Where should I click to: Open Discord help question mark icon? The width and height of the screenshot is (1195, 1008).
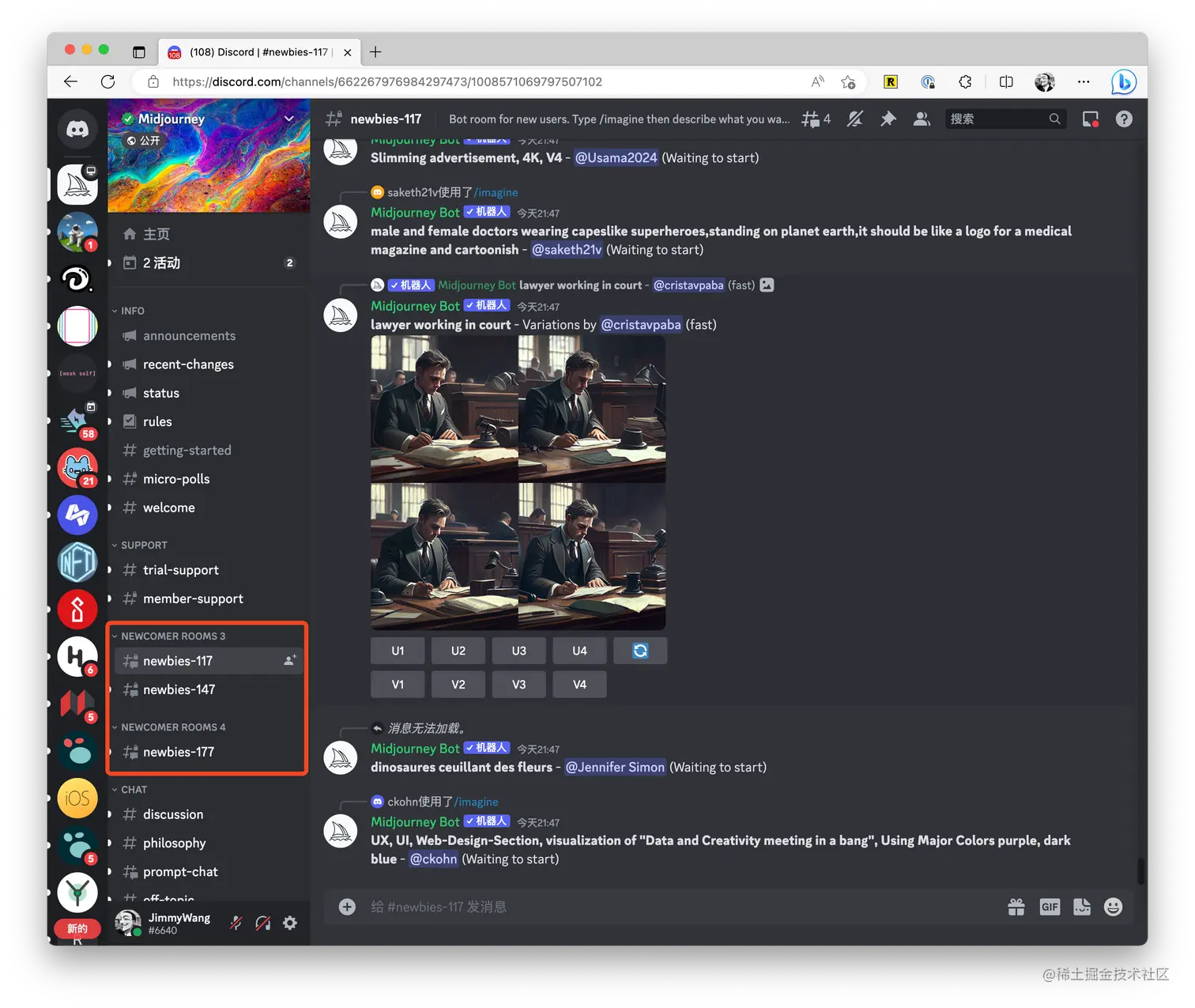coord(1124,119)
